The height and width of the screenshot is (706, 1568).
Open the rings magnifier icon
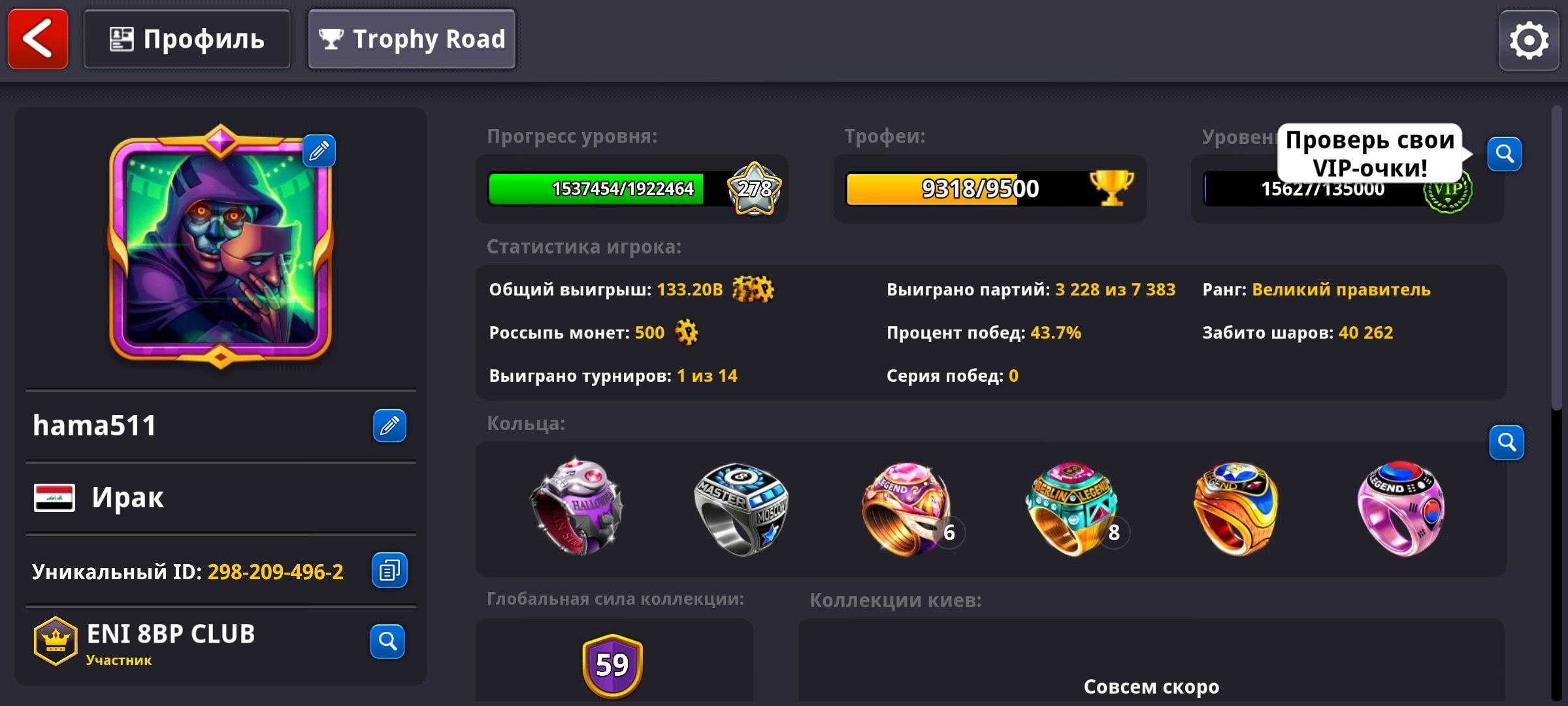1507,443
